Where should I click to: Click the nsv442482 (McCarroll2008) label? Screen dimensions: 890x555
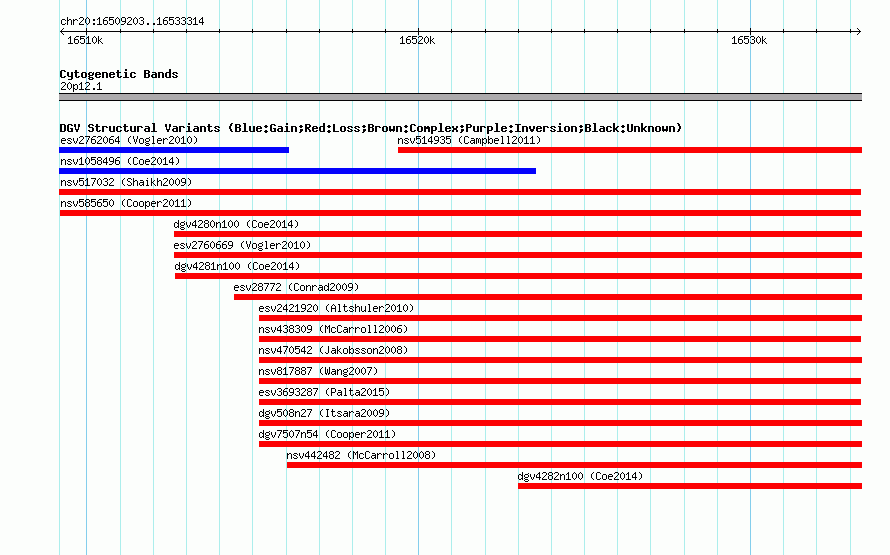pos(361,455)
